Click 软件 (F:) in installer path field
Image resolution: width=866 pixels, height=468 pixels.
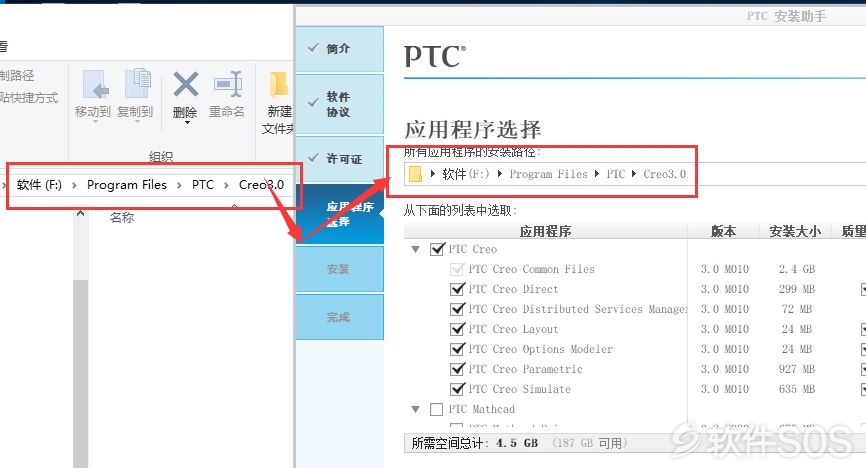pyautogui.click(x=466, y=174)
